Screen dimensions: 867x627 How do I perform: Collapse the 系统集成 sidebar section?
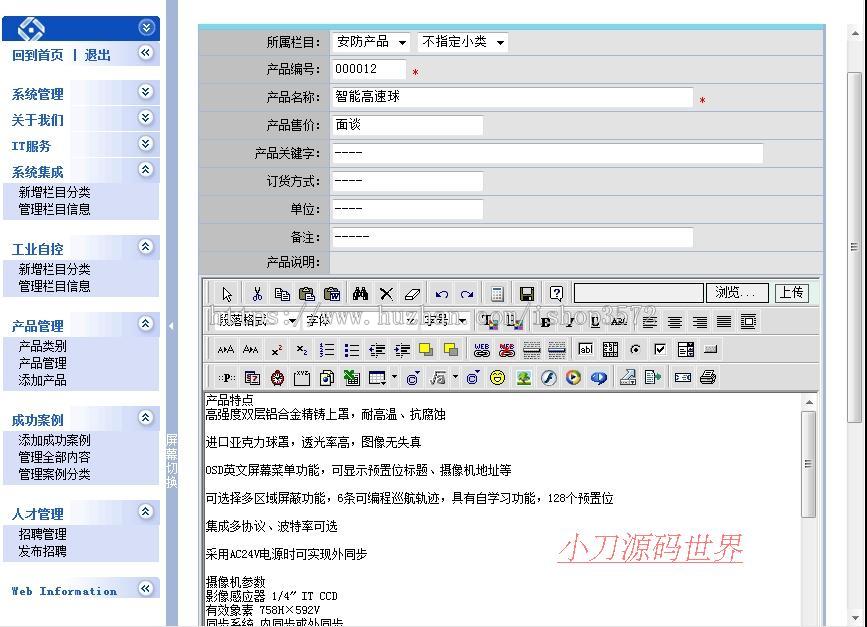[145, 170]
